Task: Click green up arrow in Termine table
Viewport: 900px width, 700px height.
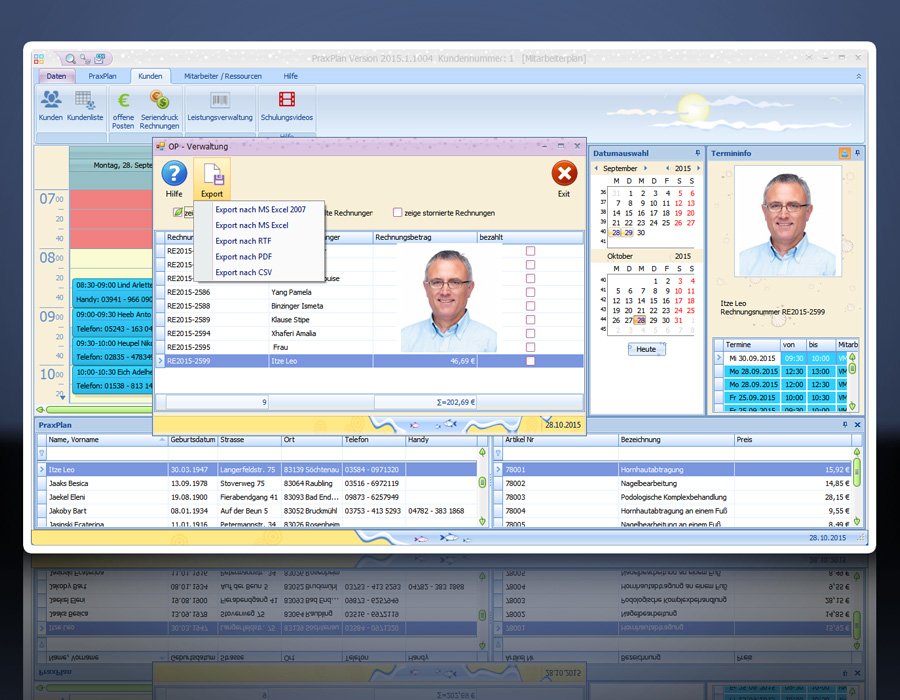Action: (852, 357)
